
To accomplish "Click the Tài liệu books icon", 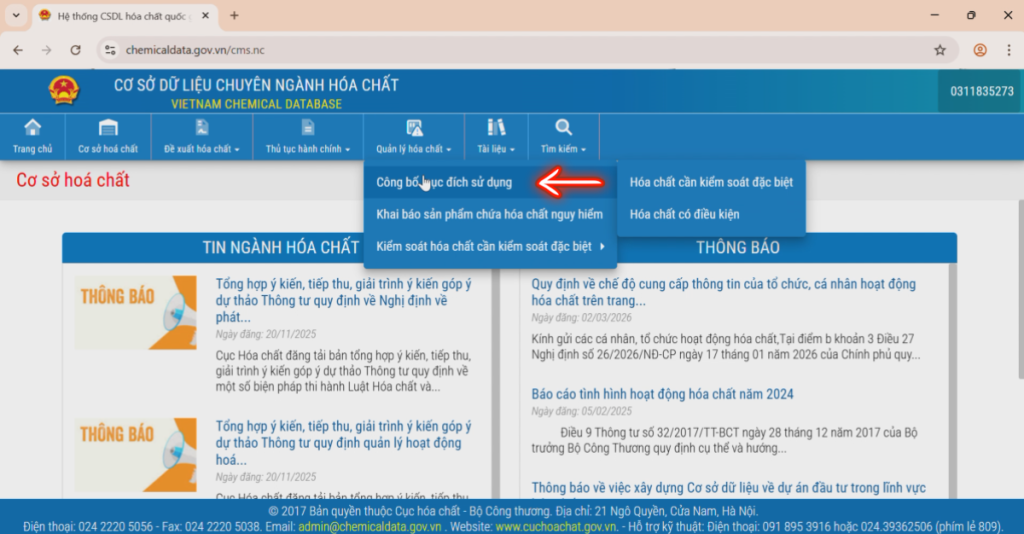I will [496, 127].
